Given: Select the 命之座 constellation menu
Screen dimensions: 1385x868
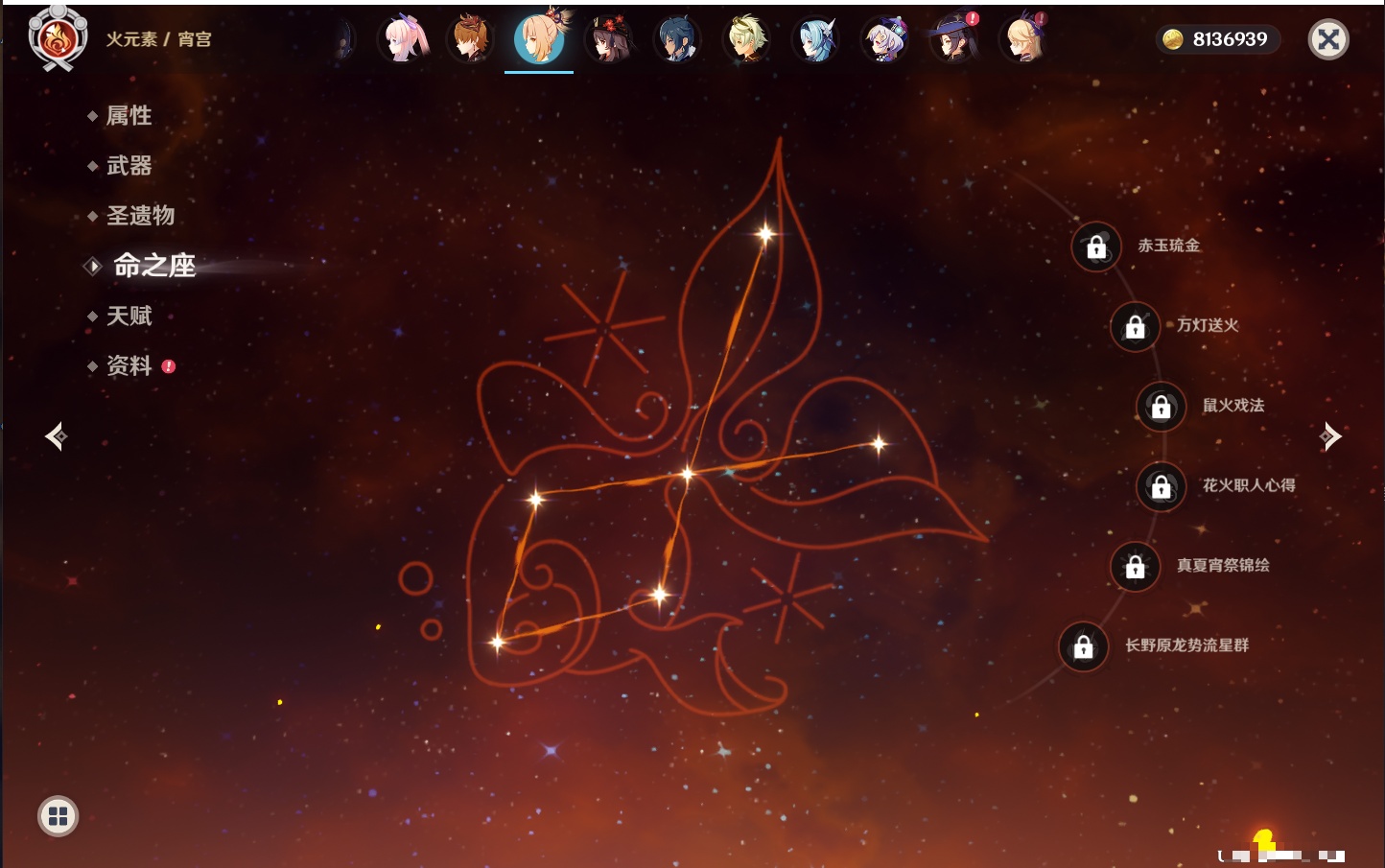Looking at the screenshot, I should pyautogui.click(x=153, y=266).
